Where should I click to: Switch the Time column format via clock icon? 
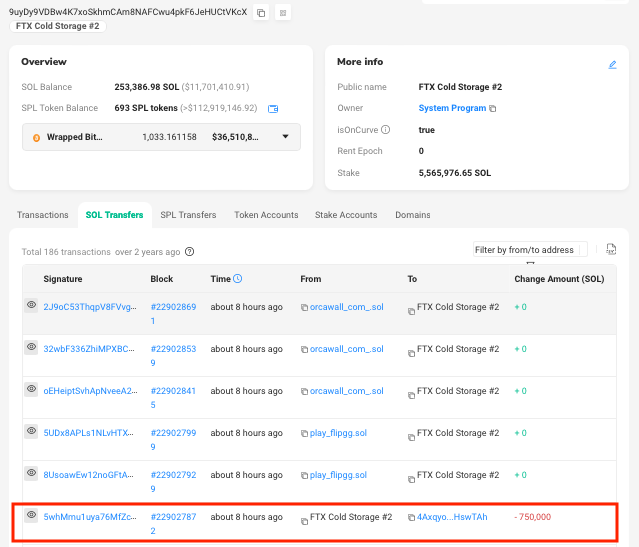(x=238, y=279)
